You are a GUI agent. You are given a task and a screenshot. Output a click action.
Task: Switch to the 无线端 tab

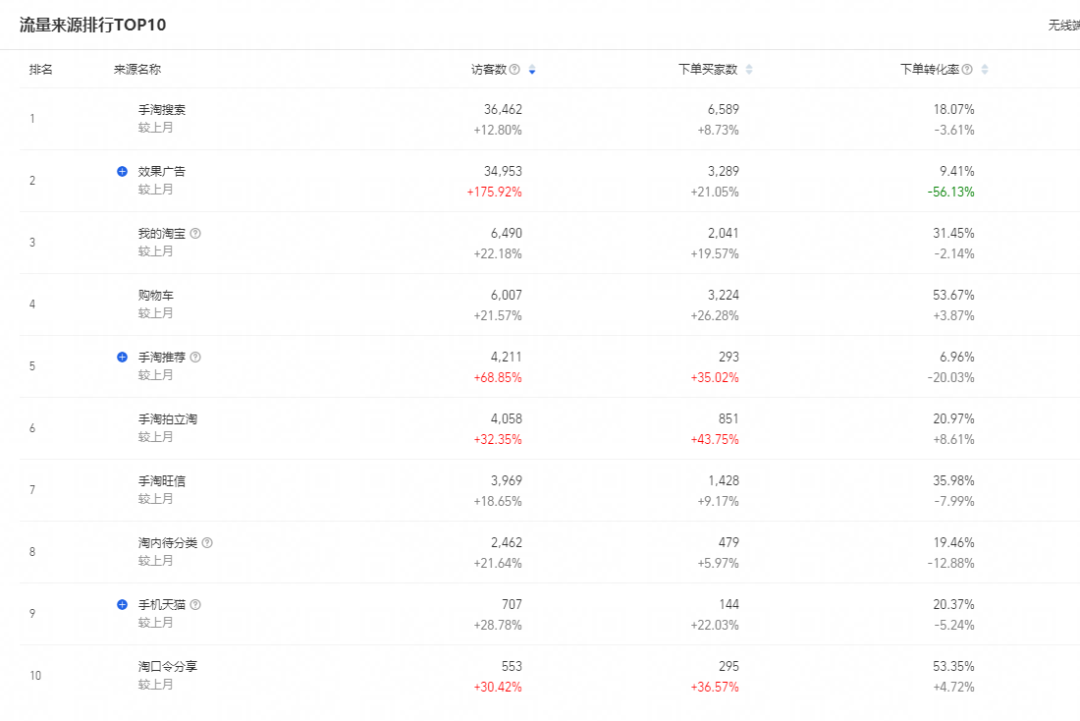1063,25
